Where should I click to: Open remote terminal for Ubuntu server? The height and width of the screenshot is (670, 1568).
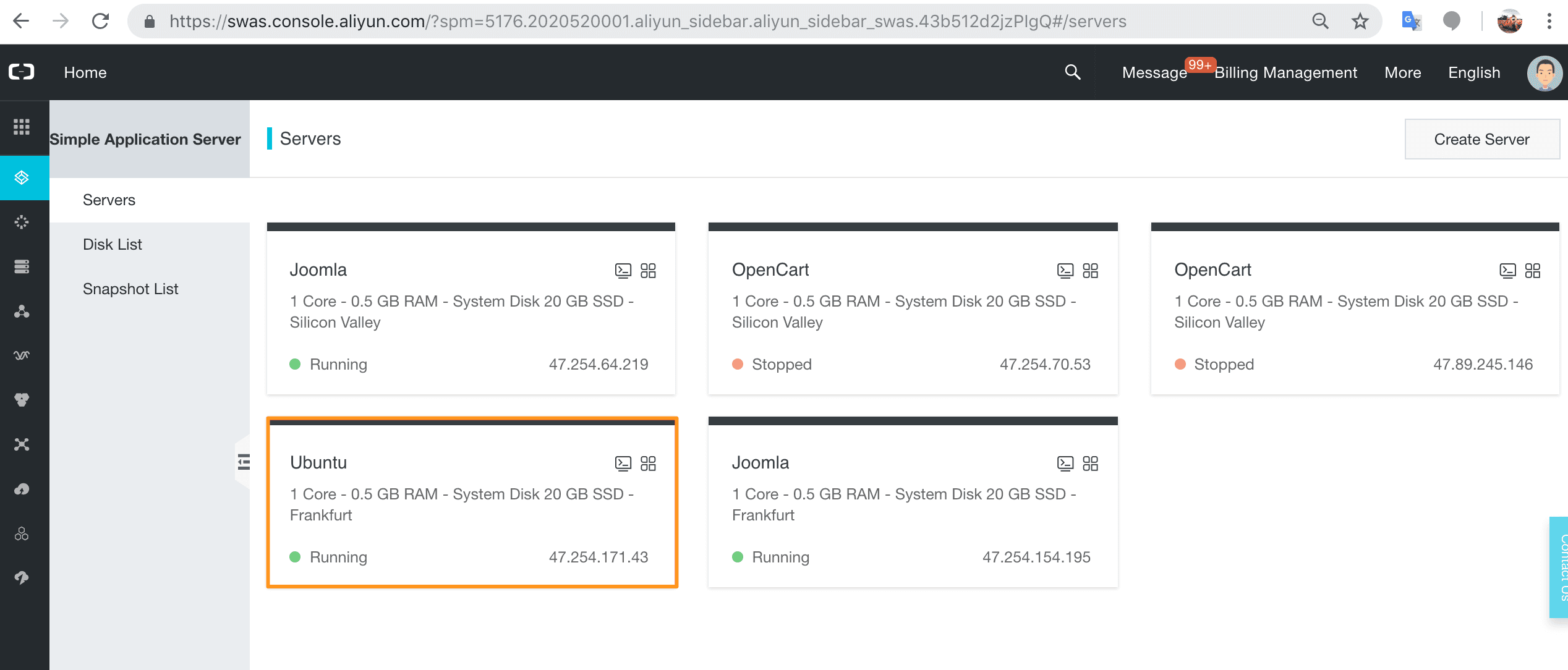click(623, 464)
